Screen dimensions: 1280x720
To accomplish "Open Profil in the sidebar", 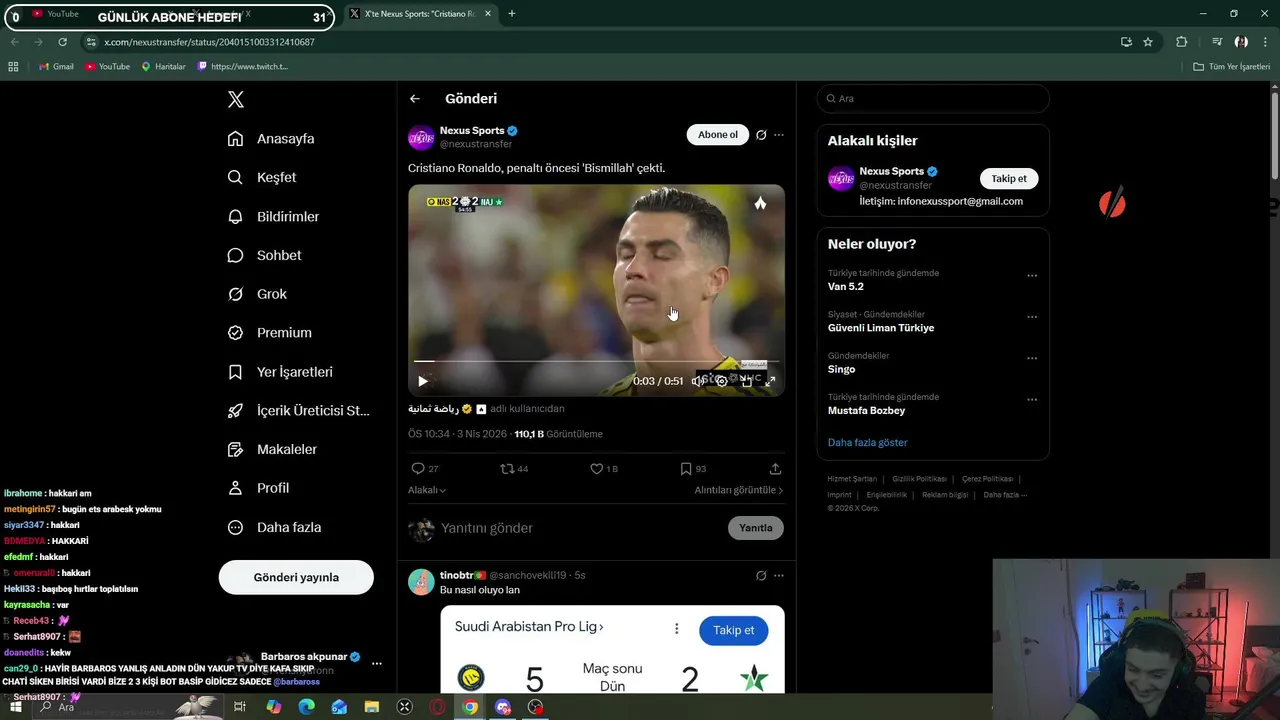I will pyautogui.click(x=258, y=488).
